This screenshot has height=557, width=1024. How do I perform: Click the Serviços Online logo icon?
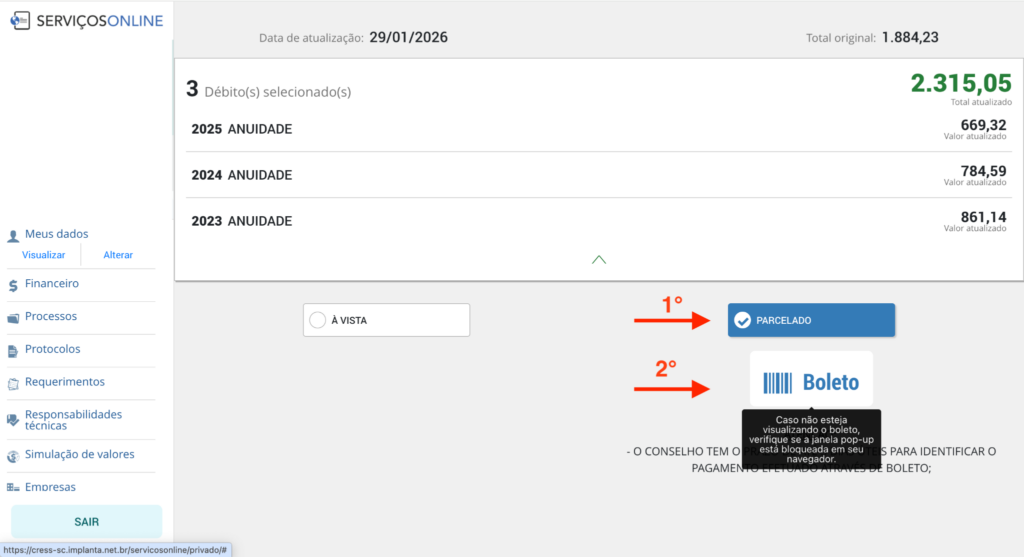[x=19, y=21]
